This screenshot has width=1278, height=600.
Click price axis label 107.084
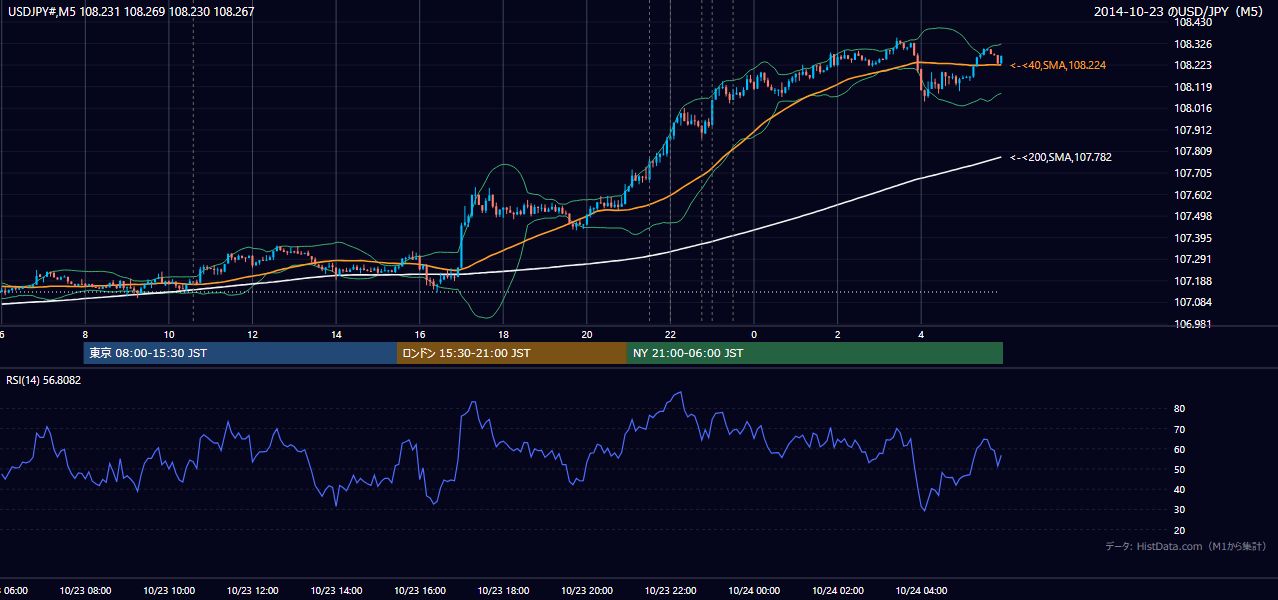pos(1194,302)
